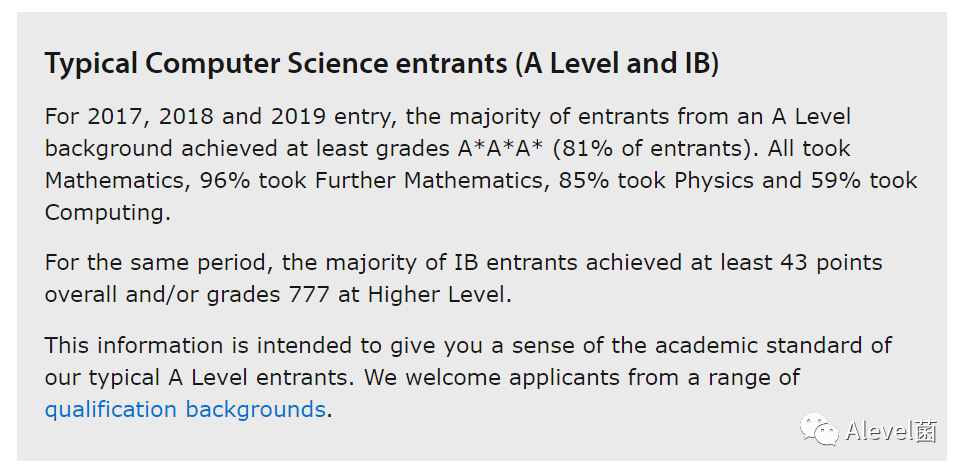Click the sentence starting This information is intended
The image size is (969, 474).
tap(468, 361)
